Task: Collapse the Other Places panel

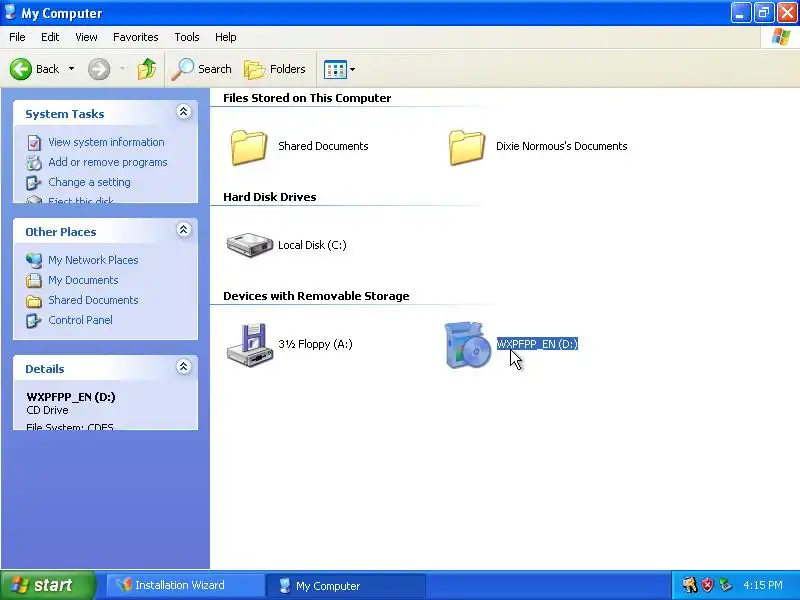Action: point(184,230)
